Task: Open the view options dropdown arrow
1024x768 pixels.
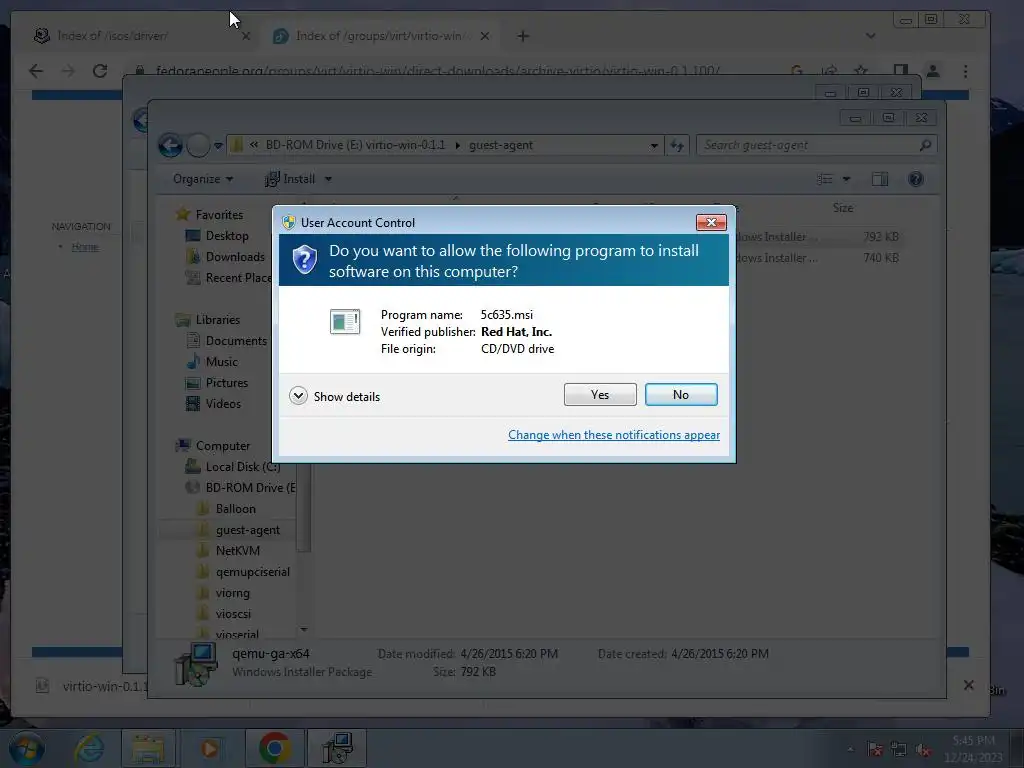Action: (846, 179)
